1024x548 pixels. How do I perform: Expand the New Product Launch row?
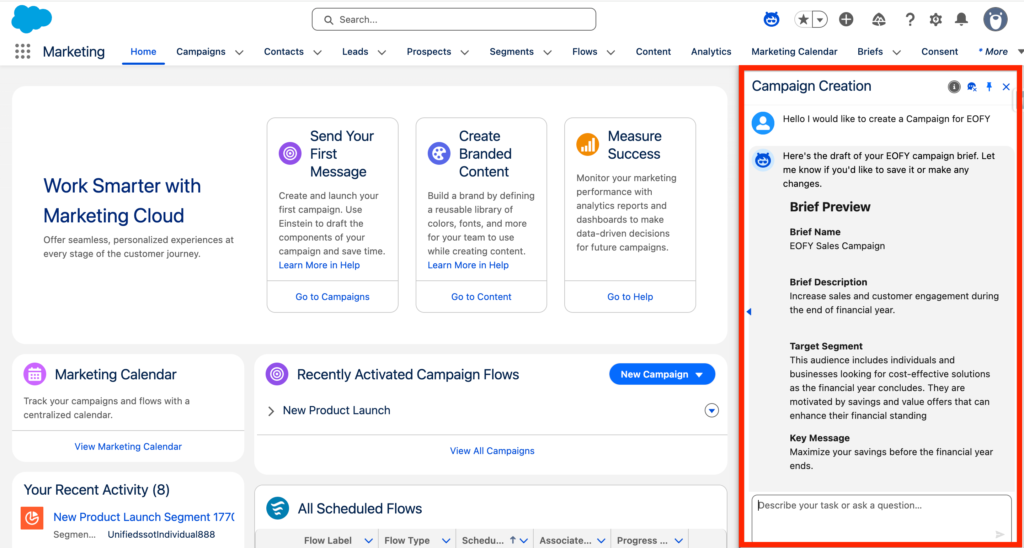click(x=271, y=411)
